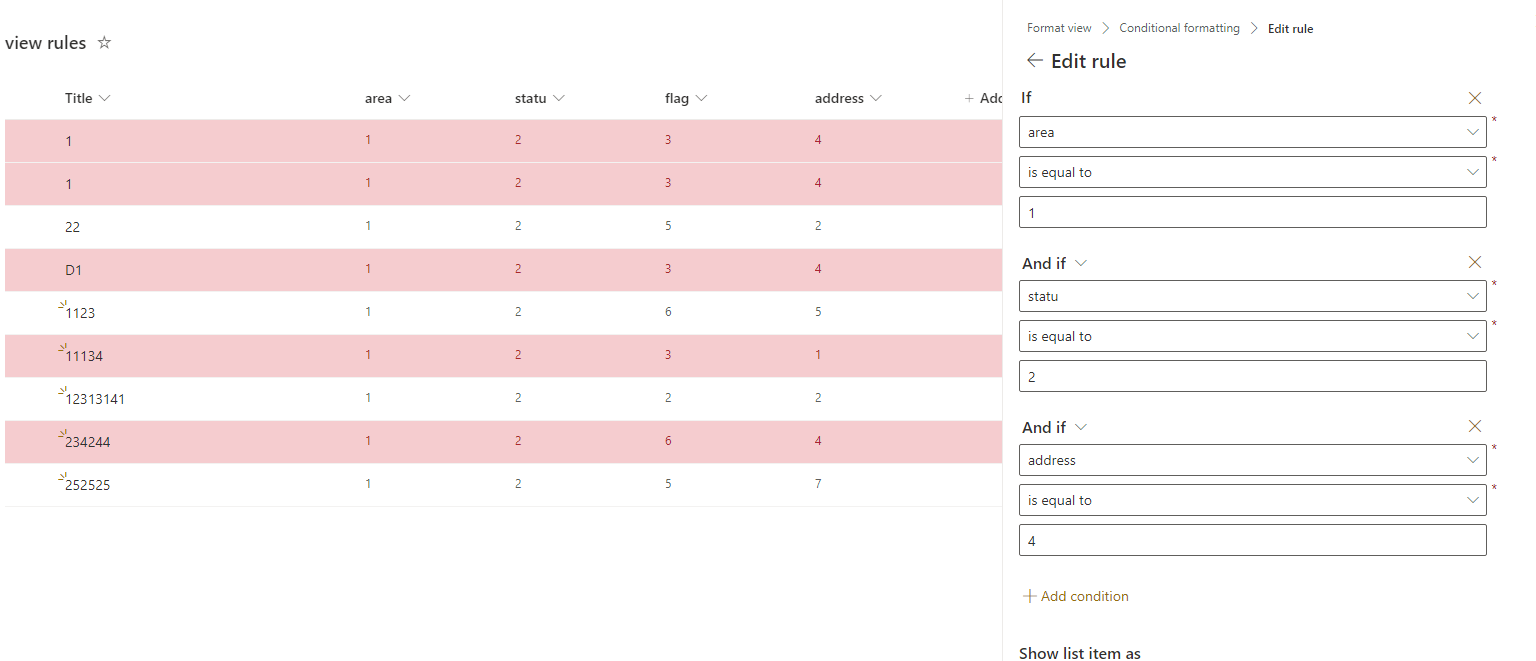Open area column header menu
This screenshot has width=1536, height=661.
coord(388,98)
